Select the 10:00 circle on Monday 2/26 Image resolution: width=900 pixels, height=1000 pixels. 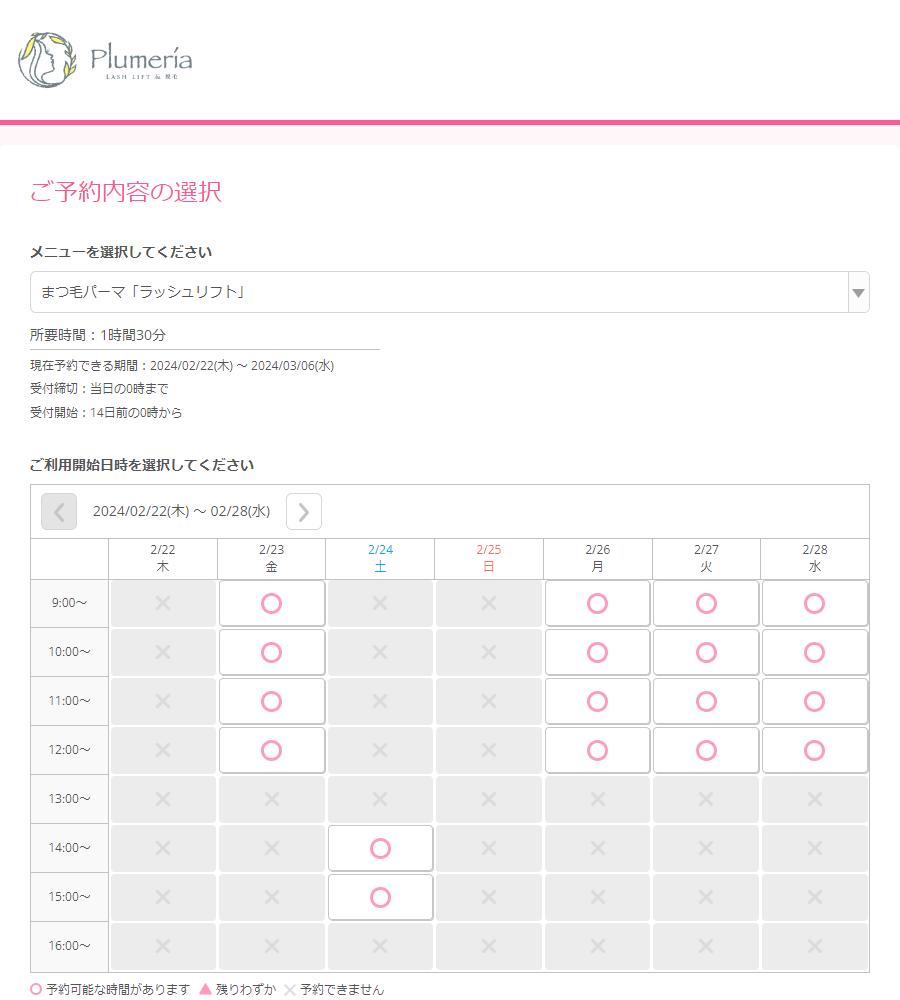coord(597,652)
